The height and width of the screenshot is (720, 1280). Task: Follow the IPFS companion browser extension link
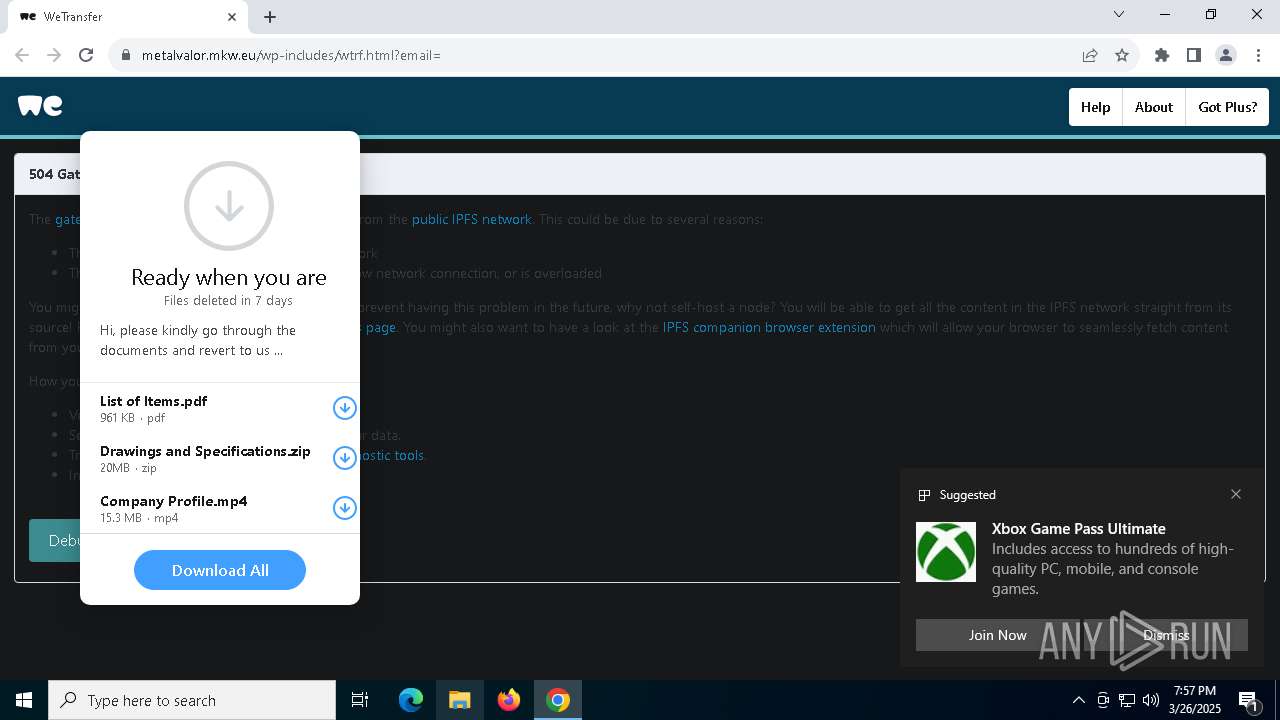pyautogui.click(x=769, y=327)
